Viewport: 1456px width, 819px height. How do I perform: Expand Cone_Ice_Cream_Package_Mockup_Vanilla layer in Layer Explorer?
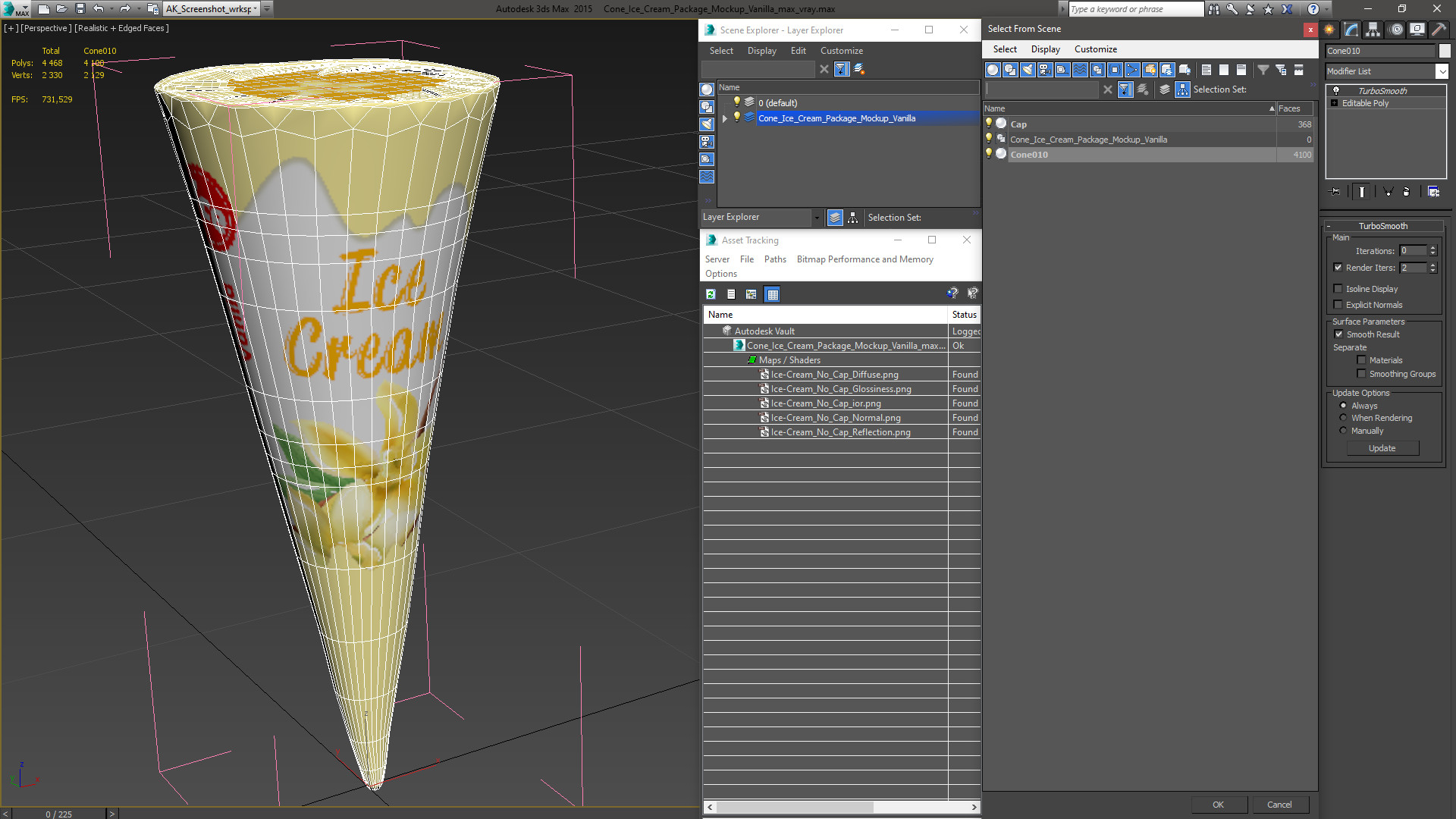click(x=725, y=118)
